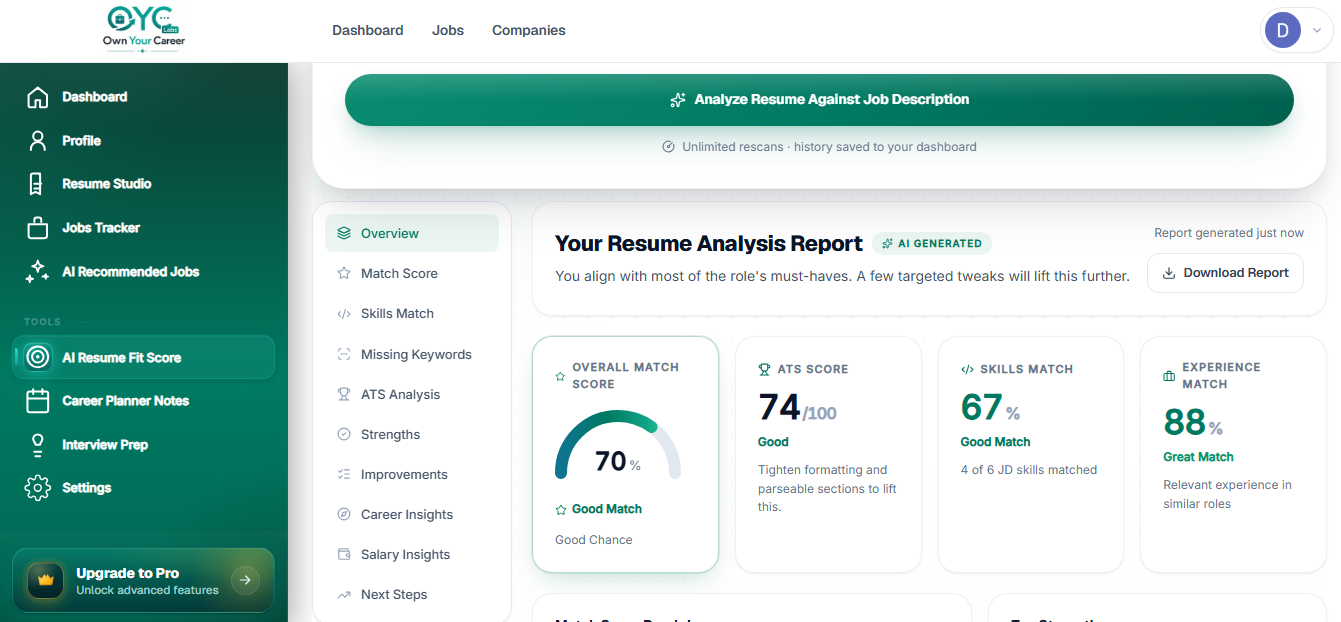Viewport: 1341px width, 622px height.
Task: Click 'Report generated just now' text
Action: pyautogui.click(x=1229, y=233)
